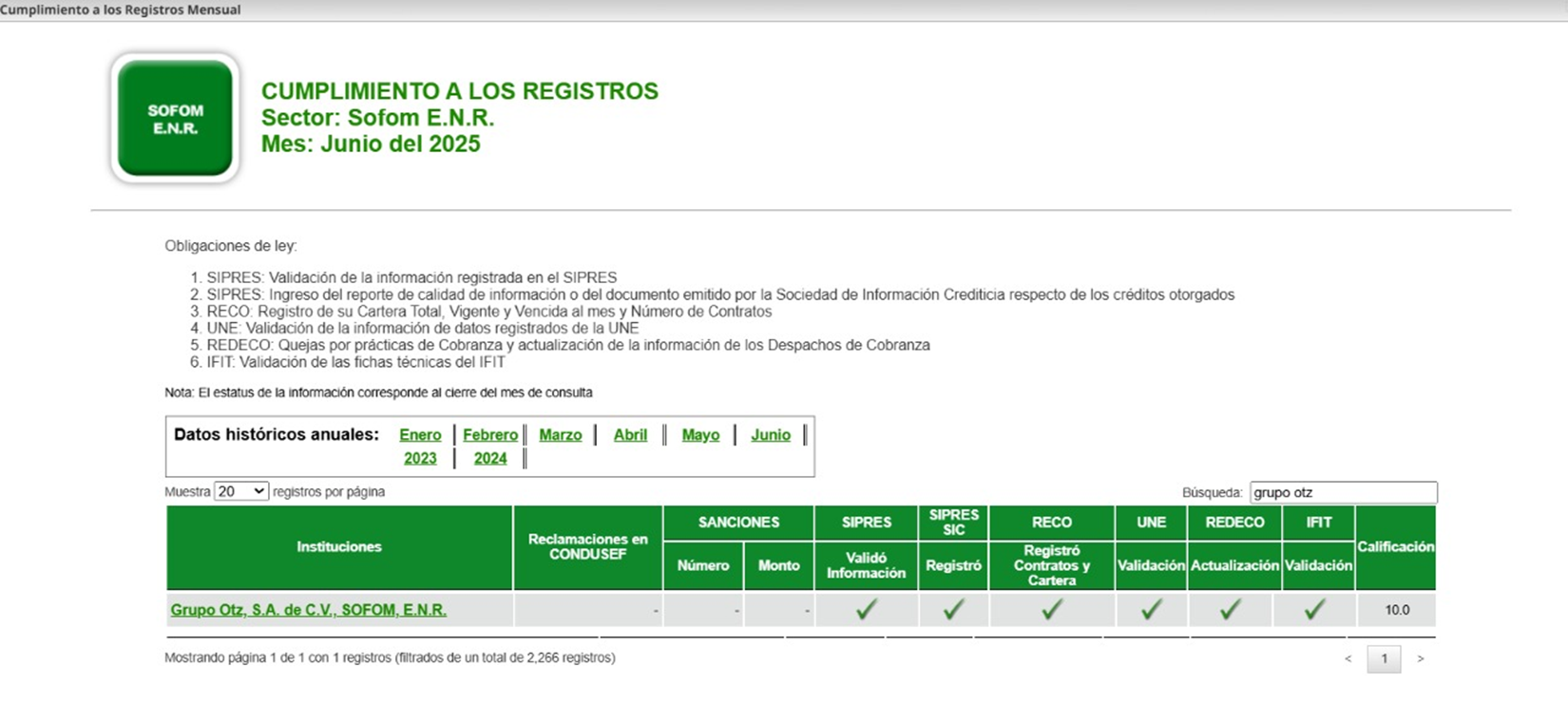This screenshot has width=1568, height=704.
Task: Click the SIPRES SIC Registró checkmark
Action: click(x=953, y=610)
